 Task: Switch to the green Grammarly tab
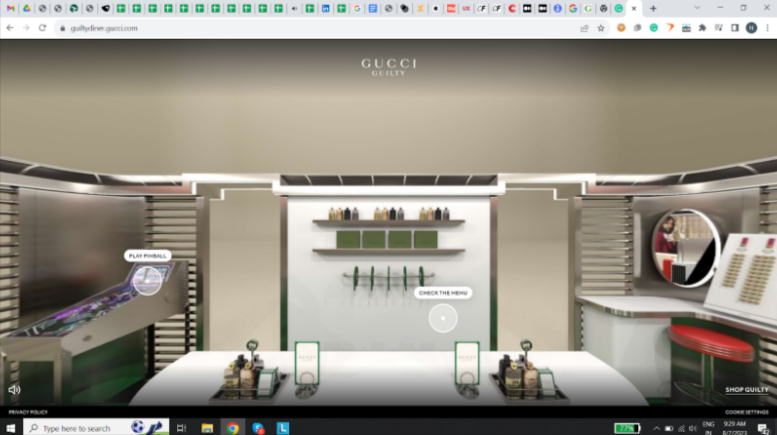(618, 8)
